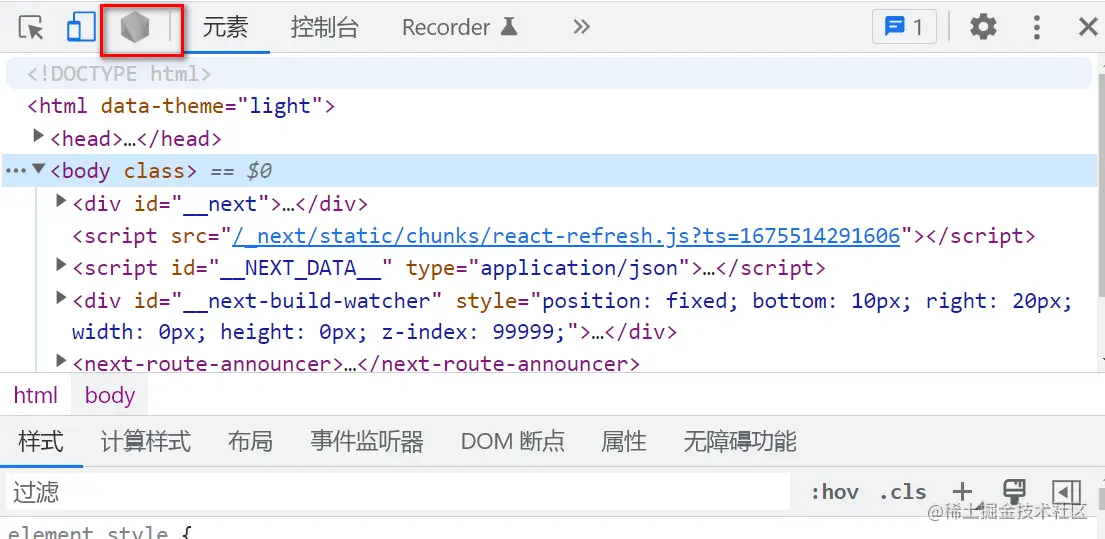The image size is (1105, 539).
Task: Activate the inspect element picker tool
Action: [31, 27]
